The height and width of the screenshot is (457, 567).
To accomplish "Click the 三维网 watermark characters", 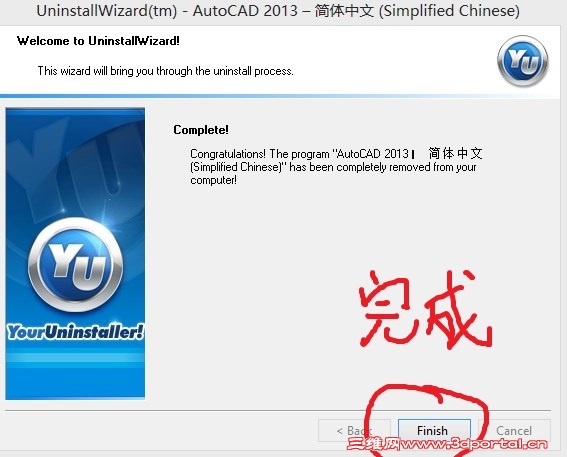I will pyautogui.click(x=374, y=444).
